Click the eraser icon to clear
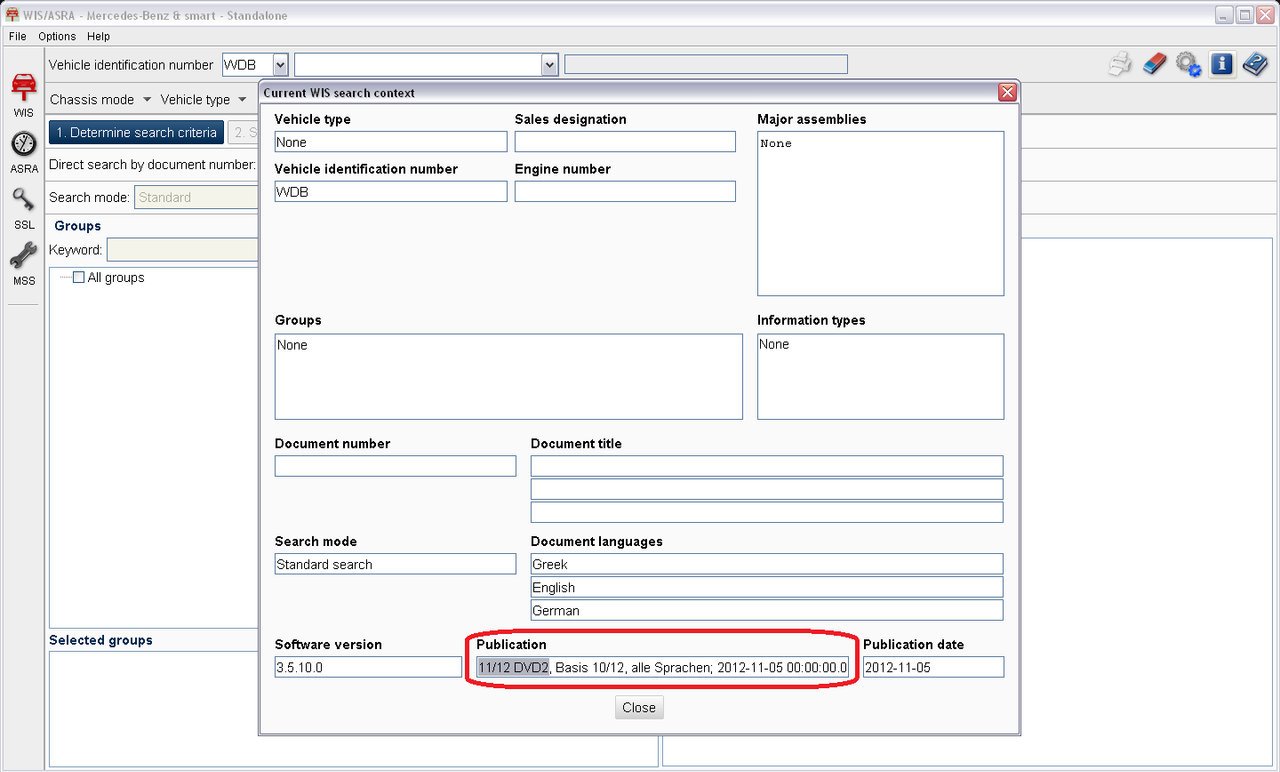1280x772 pixels. (1154, 65)
